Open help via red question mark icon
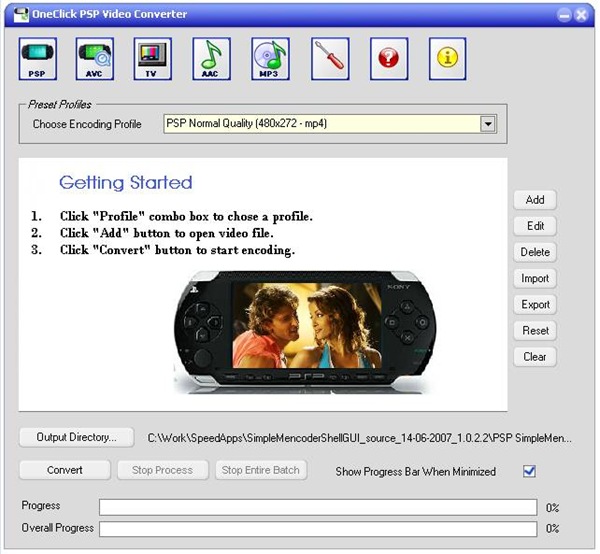Viewport: 600px width, 554px height. tap(389, 59)
